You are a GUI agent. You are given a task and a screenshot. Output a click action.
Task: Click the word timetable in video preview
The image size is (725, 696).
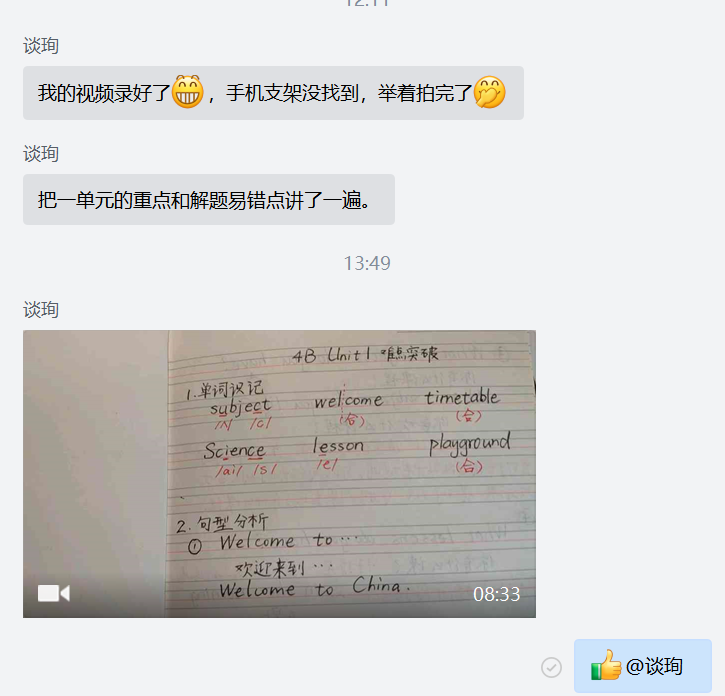coord(462,397)
